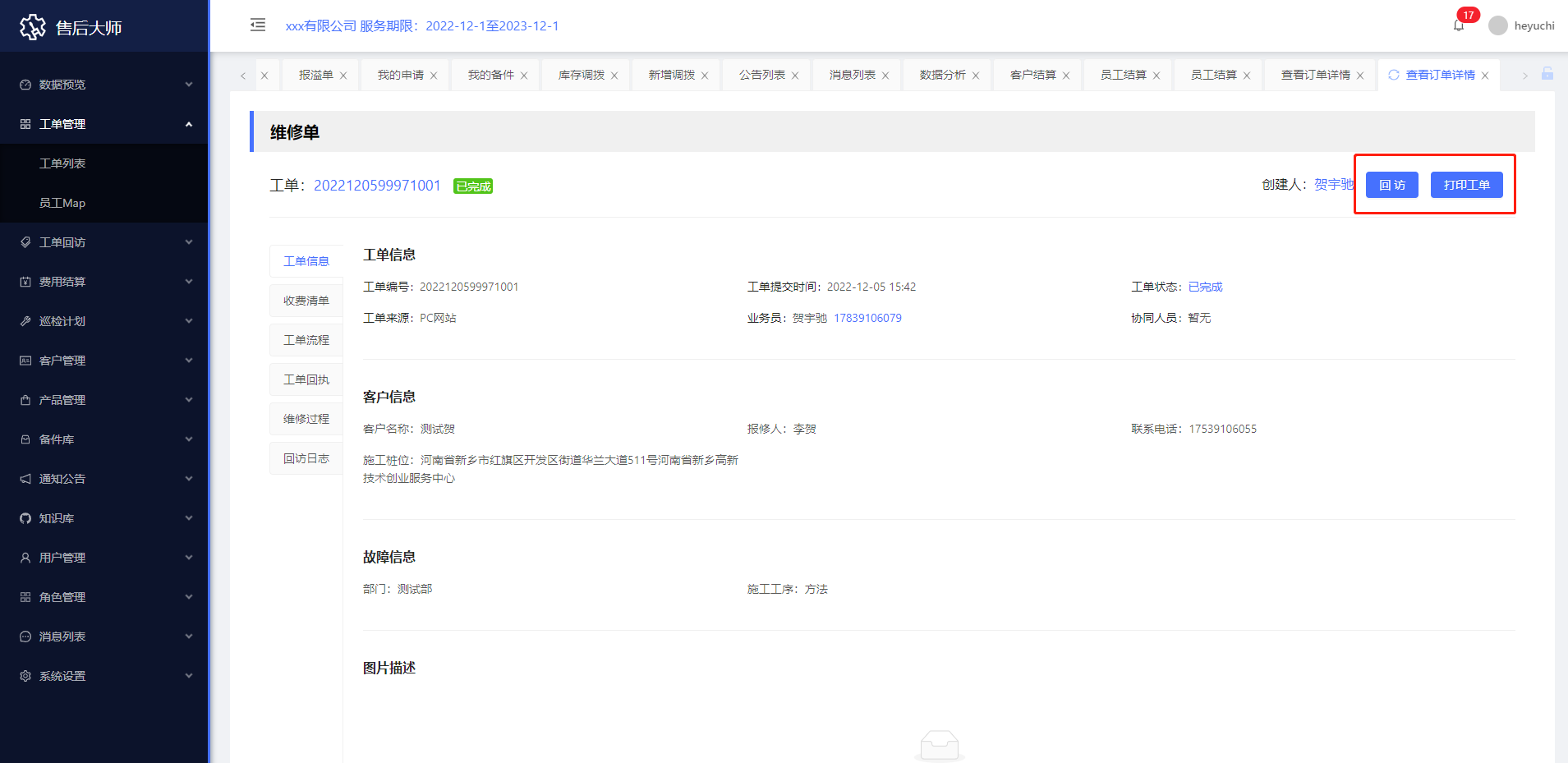Expand the 费用结算 sidebar menu
Image resolution: width=1568 pixels, height=763 pixels.
(x=104, y=282)
